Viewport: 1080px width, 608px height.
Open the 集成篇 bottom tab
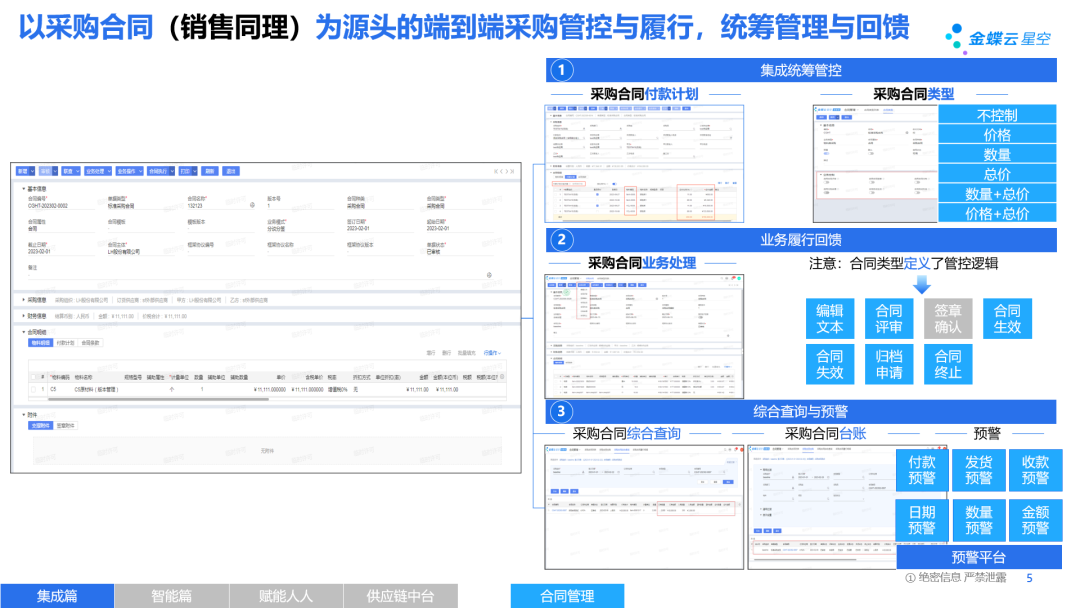point(57,596)
